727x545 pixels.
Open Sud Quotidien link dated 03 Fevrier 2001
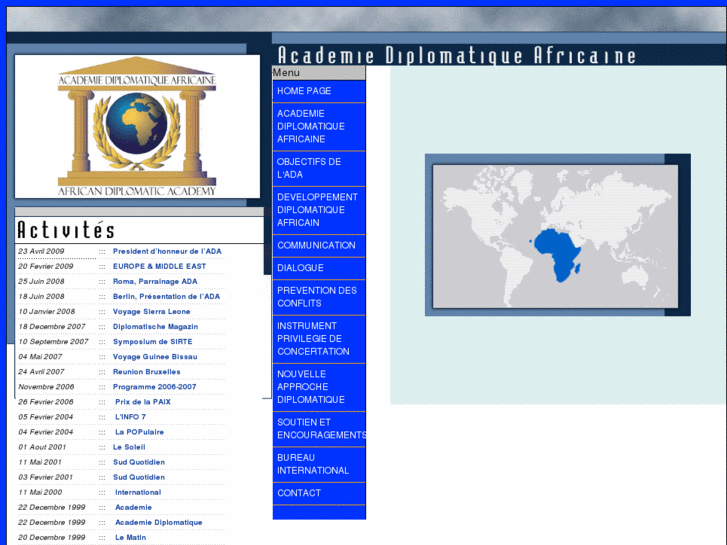pyautogui.click(x=139, y=477)
